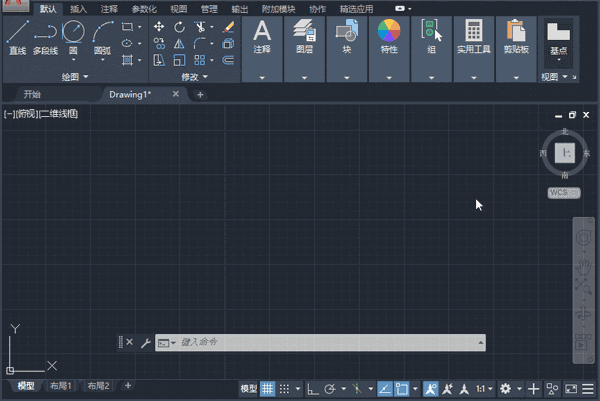The width and height of the screenshot is (600, 401).
Task: Toggle ortho mode in status bar
Action: [312, 388]
